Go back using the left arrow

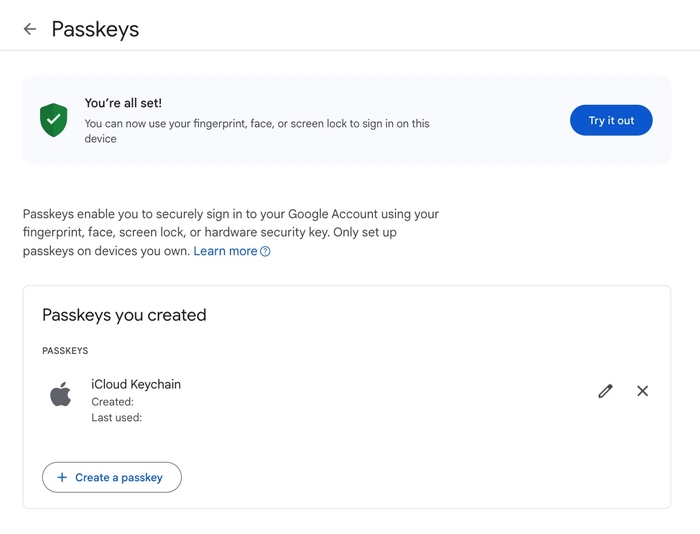[x=29, y=29]
